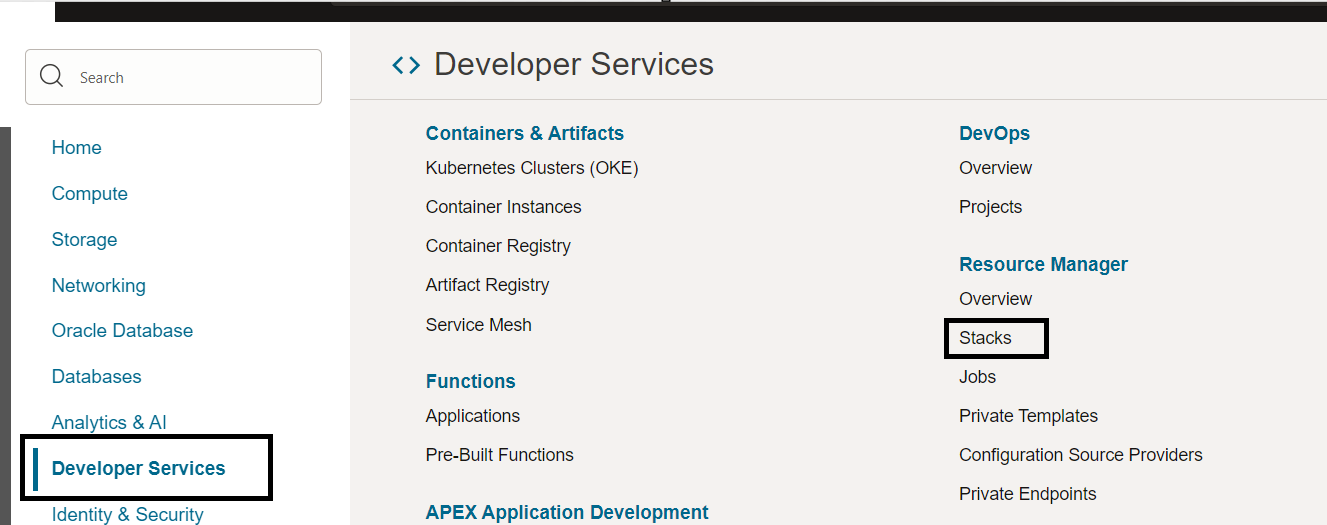The height and width of the screenshot is (525, 1327).
Task: Open the Containers & Artifacts heading link
Action: coord(525,133)
